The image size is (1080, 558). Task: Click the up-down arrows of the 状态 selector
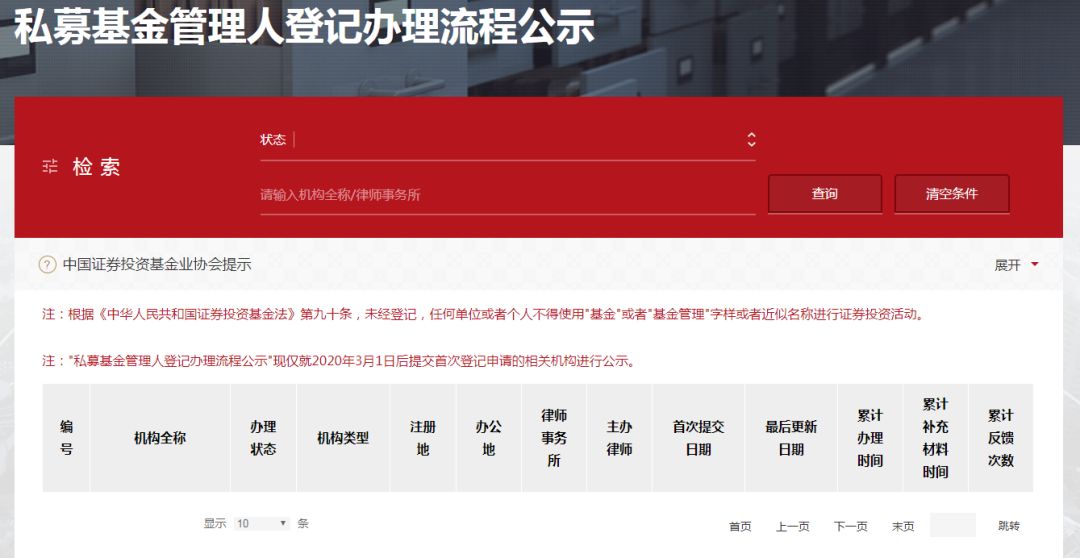[751, 140]
